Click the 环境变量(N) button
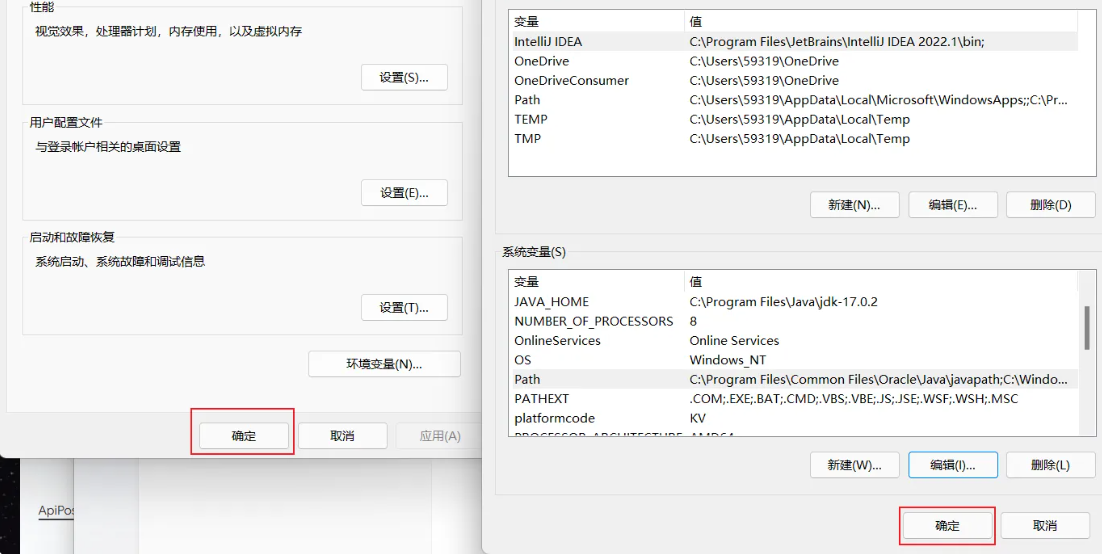 coord(384,364)
